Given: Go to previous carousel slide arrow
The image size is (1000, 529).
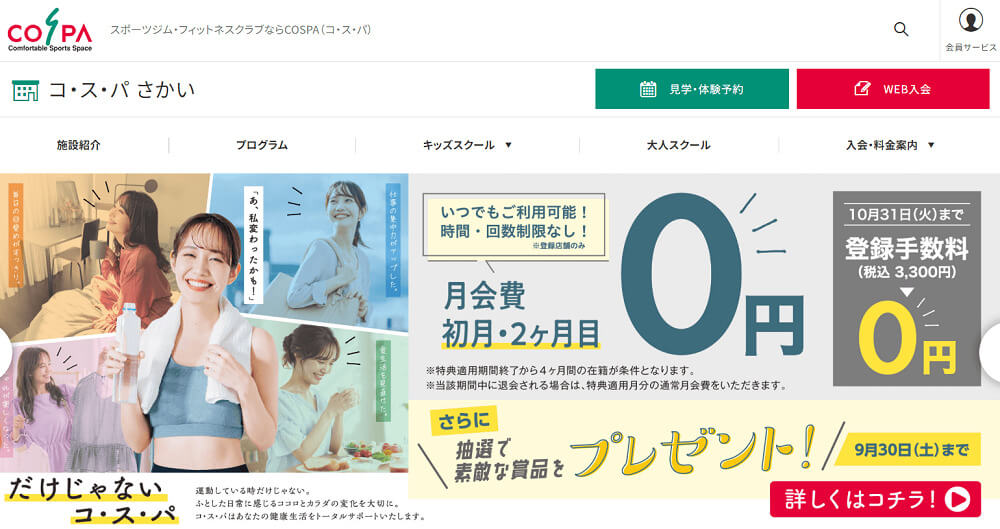Looking at the screenshot, I should coord(5,351).
